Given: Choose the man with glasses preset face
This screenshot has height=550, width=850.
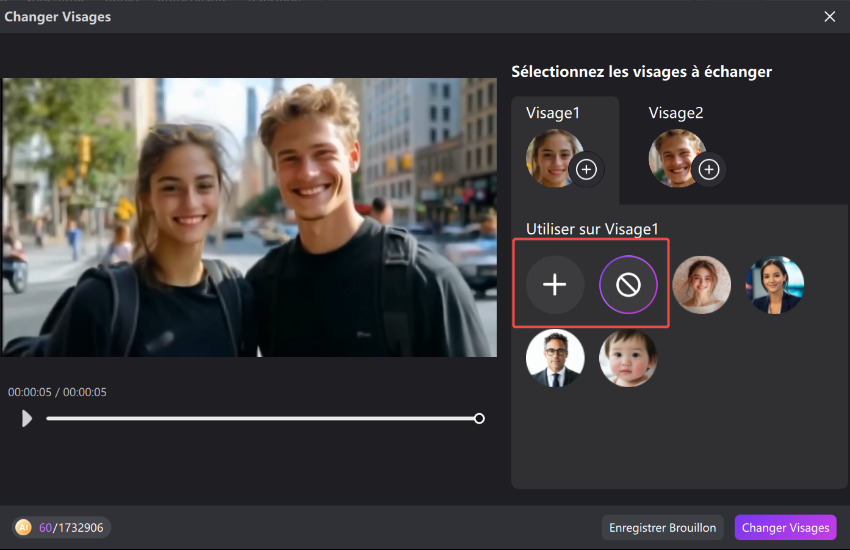Looking at the screenshot, I should [555, 358].
